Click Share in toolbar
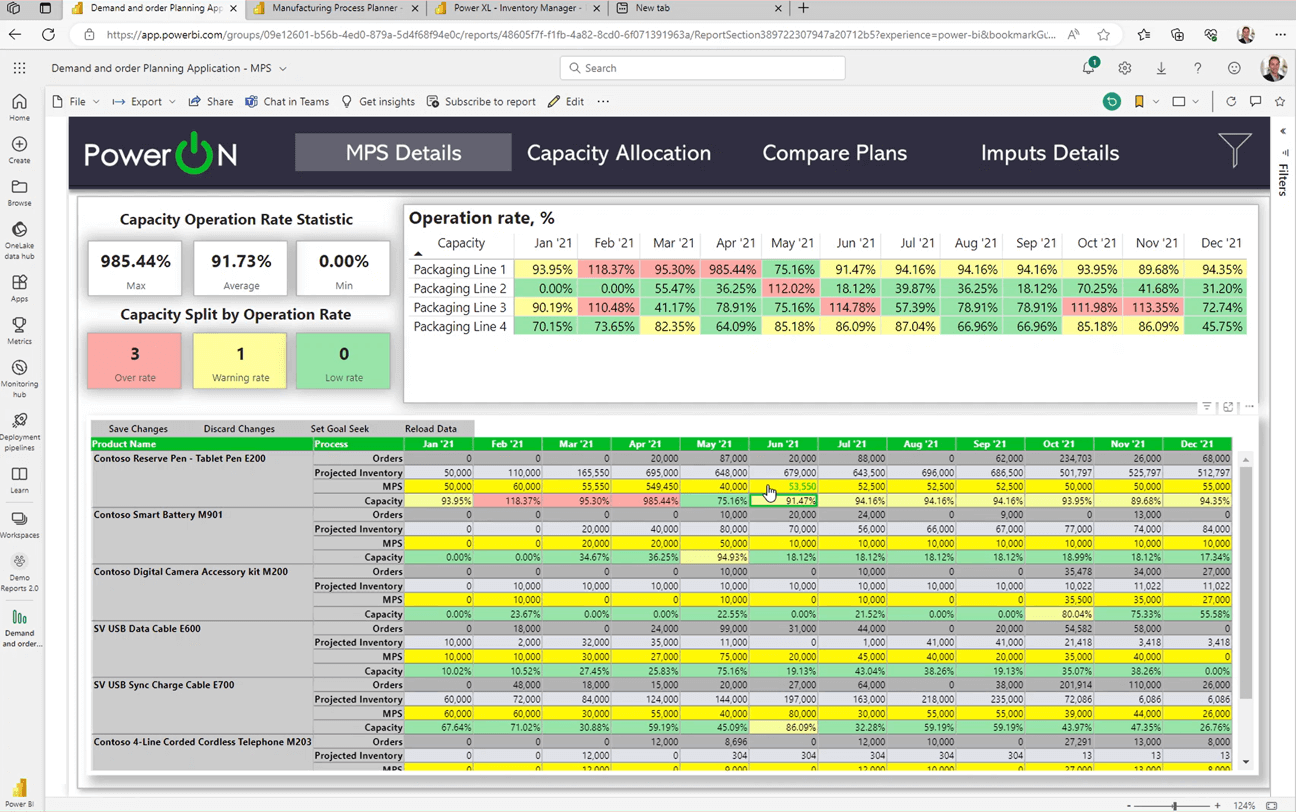1296x812 pixels. [211, 102]
